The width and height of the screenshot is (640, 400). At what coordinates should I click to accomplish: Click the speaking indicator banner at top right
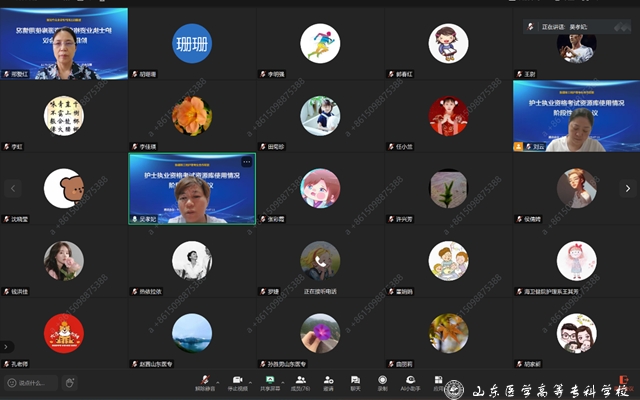tap(578, 27)
